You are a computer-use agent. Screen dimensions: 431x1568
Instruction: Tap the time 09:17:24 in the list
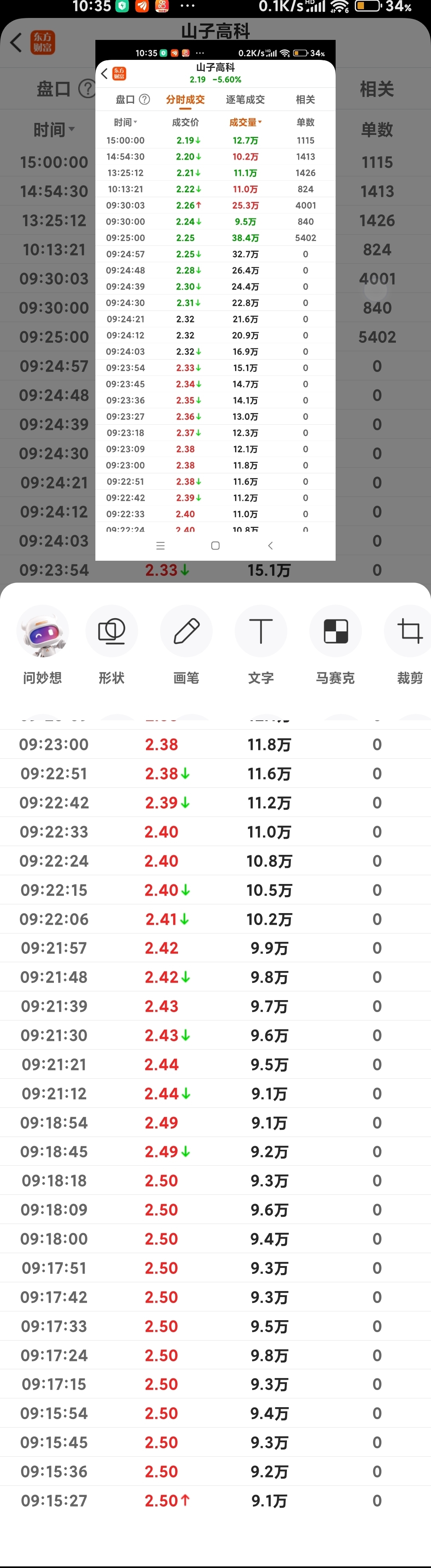(x=54, y=1356)
